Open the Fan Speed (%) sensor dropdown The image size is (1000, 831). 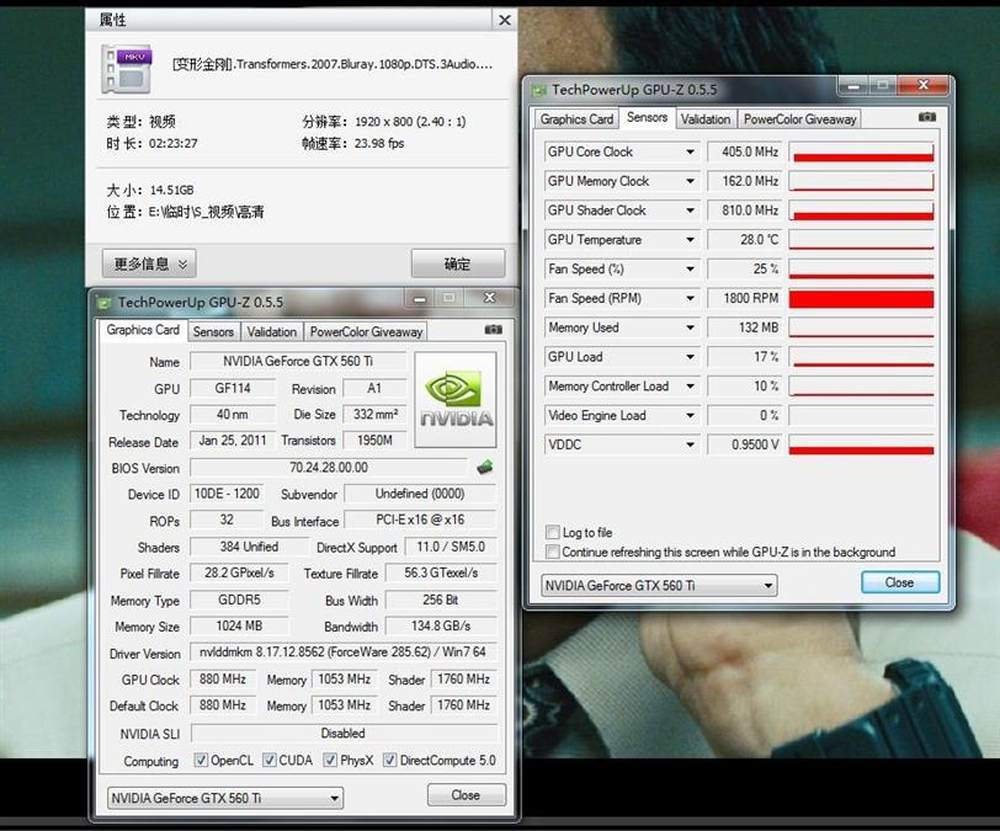690,269
